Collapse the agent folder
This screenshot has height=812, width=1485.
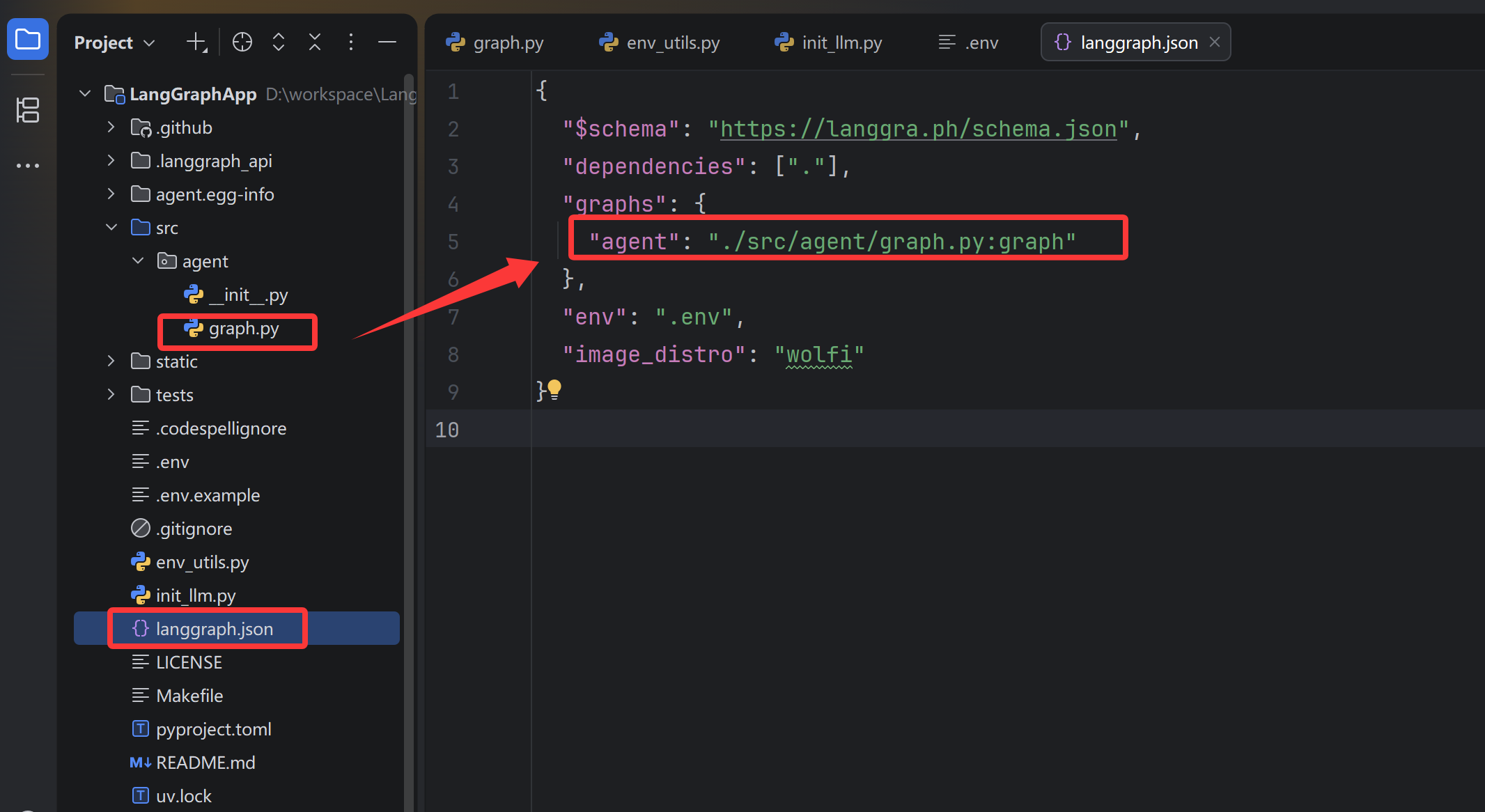tap(138, 260)
